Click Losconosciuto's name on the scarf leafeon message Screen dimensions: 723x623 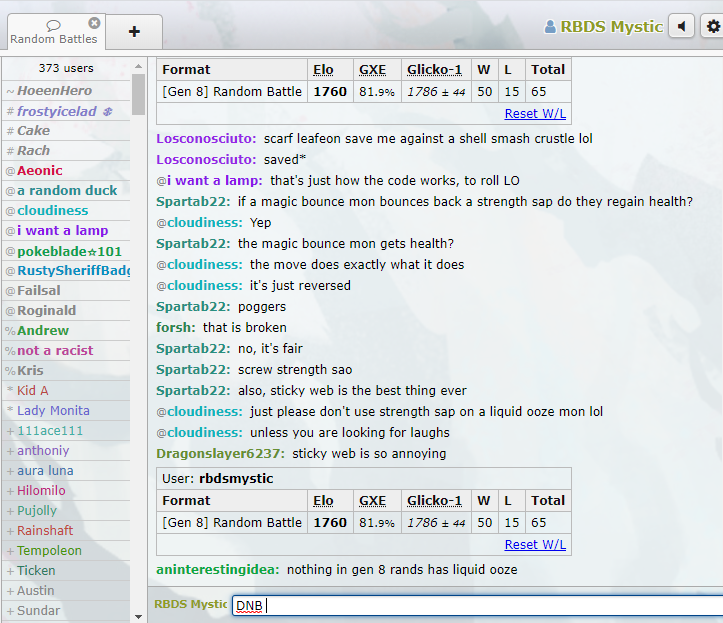pyautogui.click(x=206, y=139)
